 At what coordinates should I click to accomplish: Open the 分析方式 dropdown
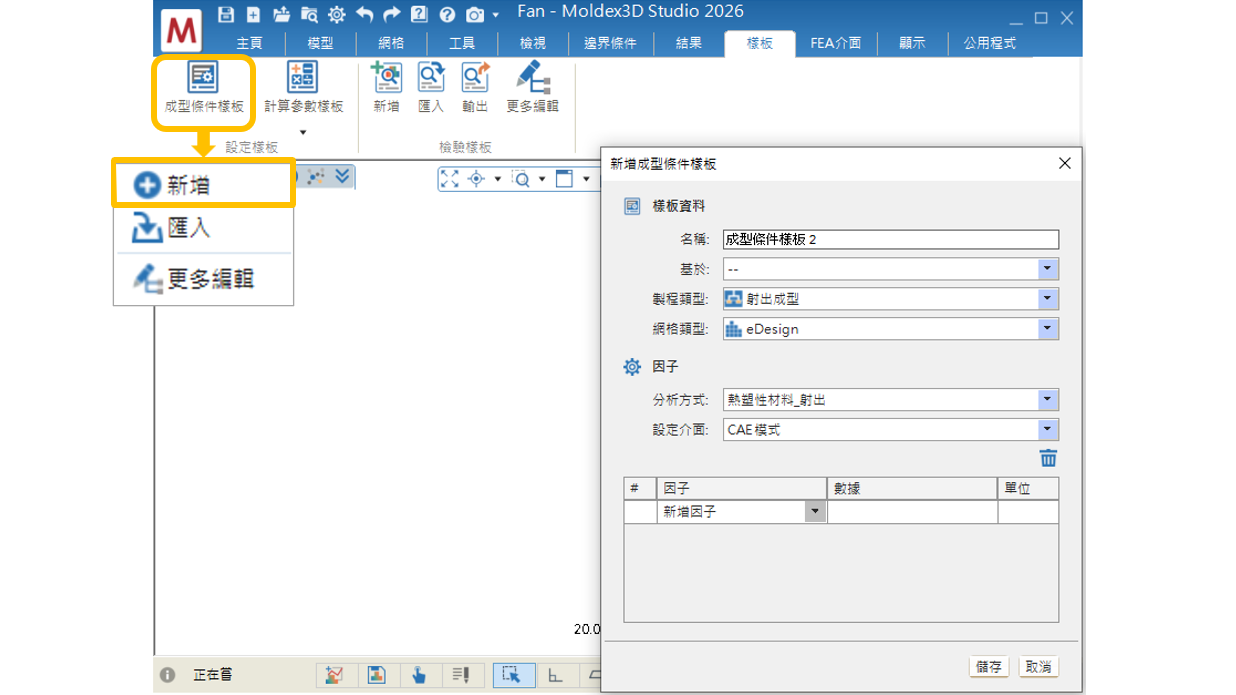point(890,400)
